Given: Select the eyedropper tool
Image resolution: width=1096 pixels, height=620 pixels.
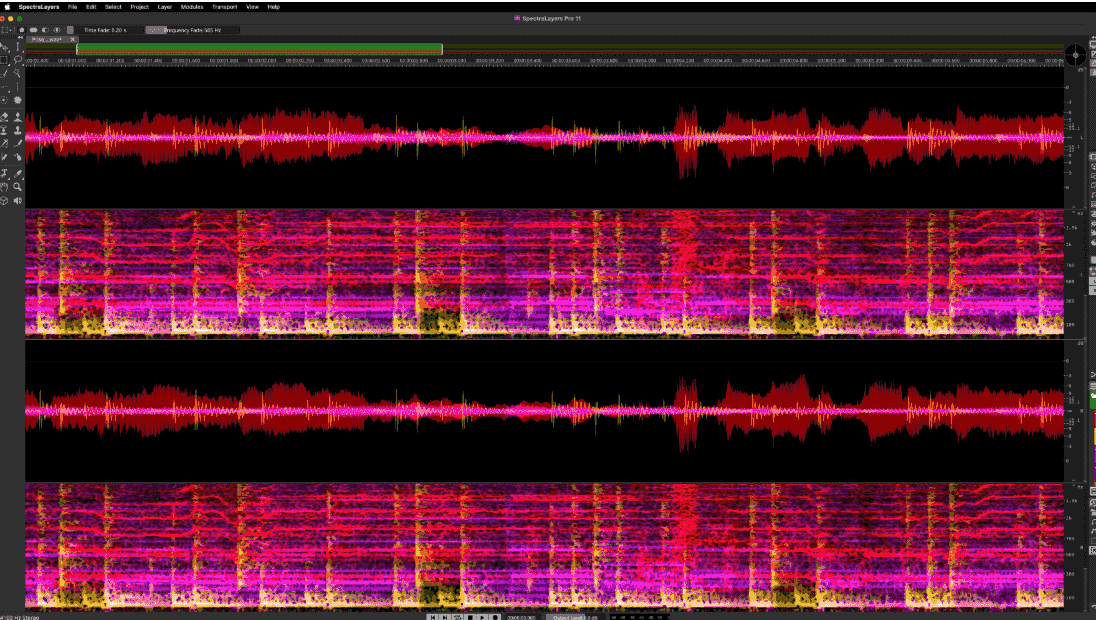Looking at the screenshot, I should (18, 173).
